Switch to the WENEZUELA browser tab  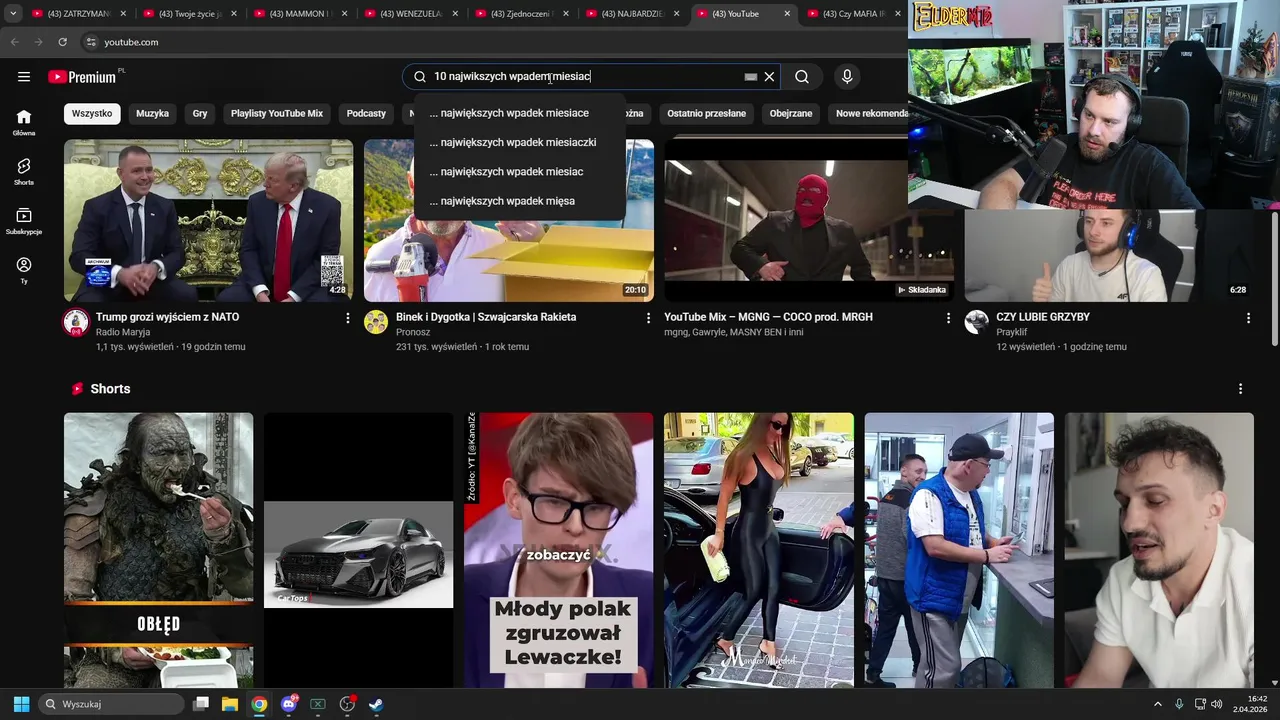click(x=411, y=14)
